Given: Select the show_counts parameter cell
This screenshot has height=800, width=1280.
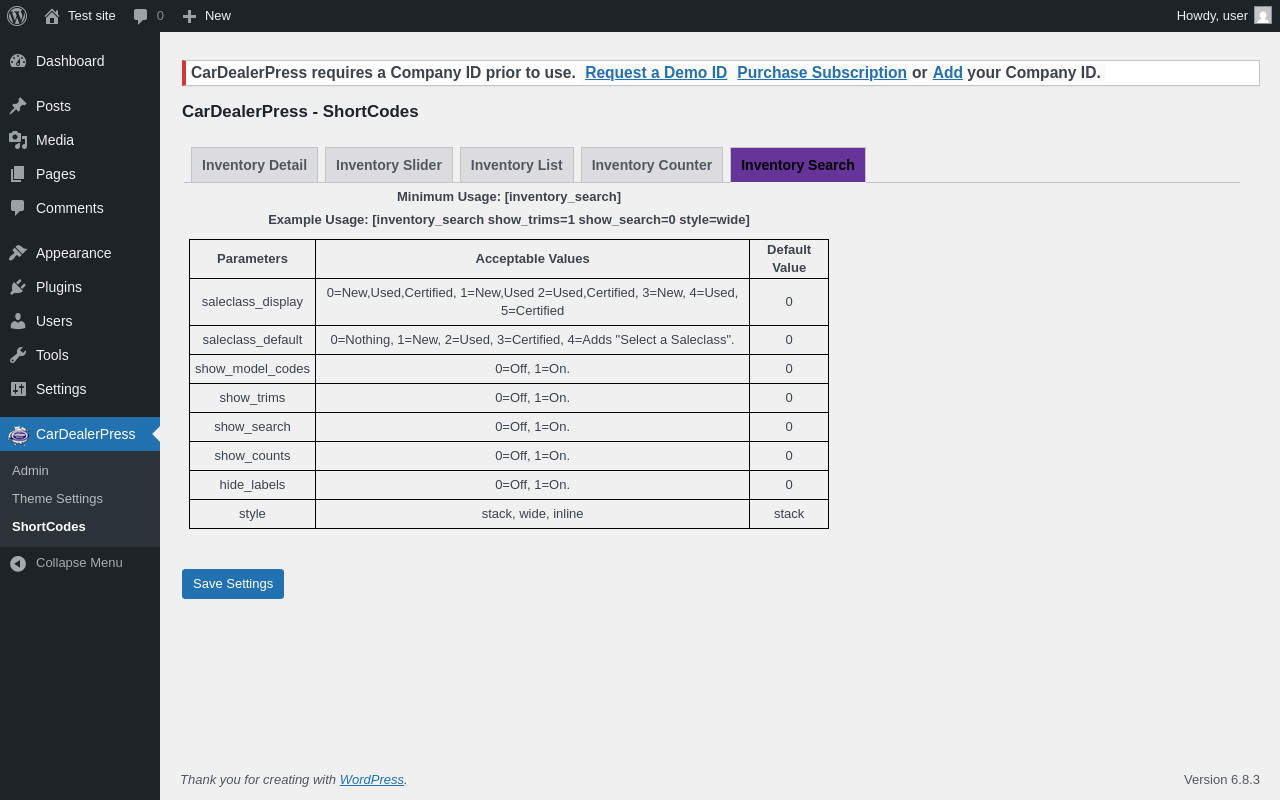Looking at the screenshot, I should point(252,456).
